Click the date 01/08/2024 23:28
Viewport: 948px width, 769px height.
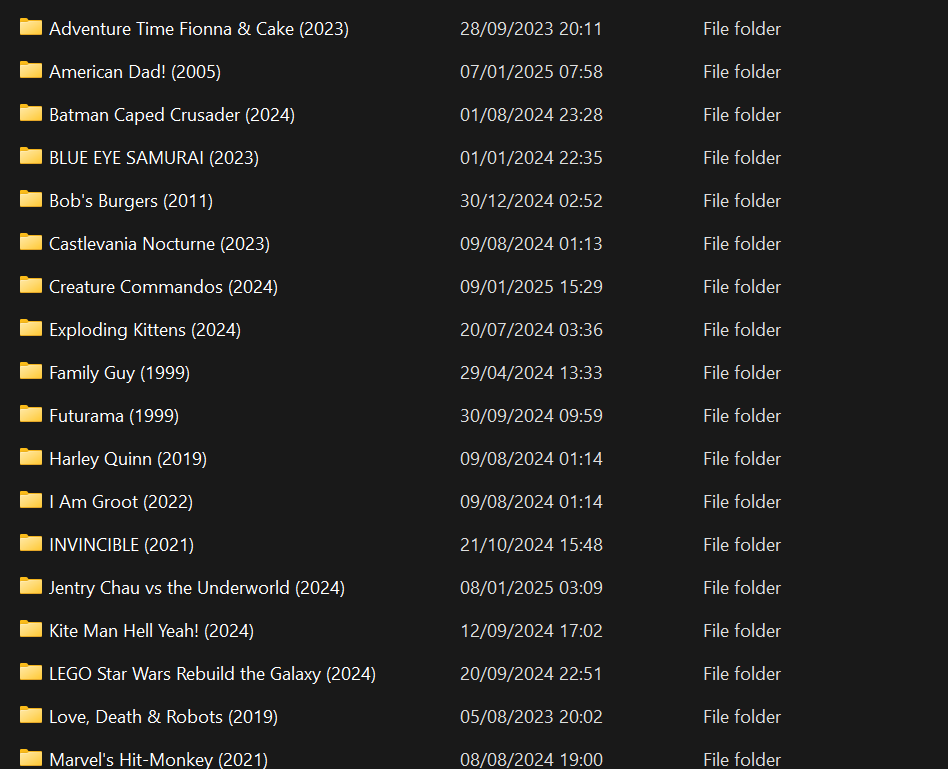tap(531, 115)
